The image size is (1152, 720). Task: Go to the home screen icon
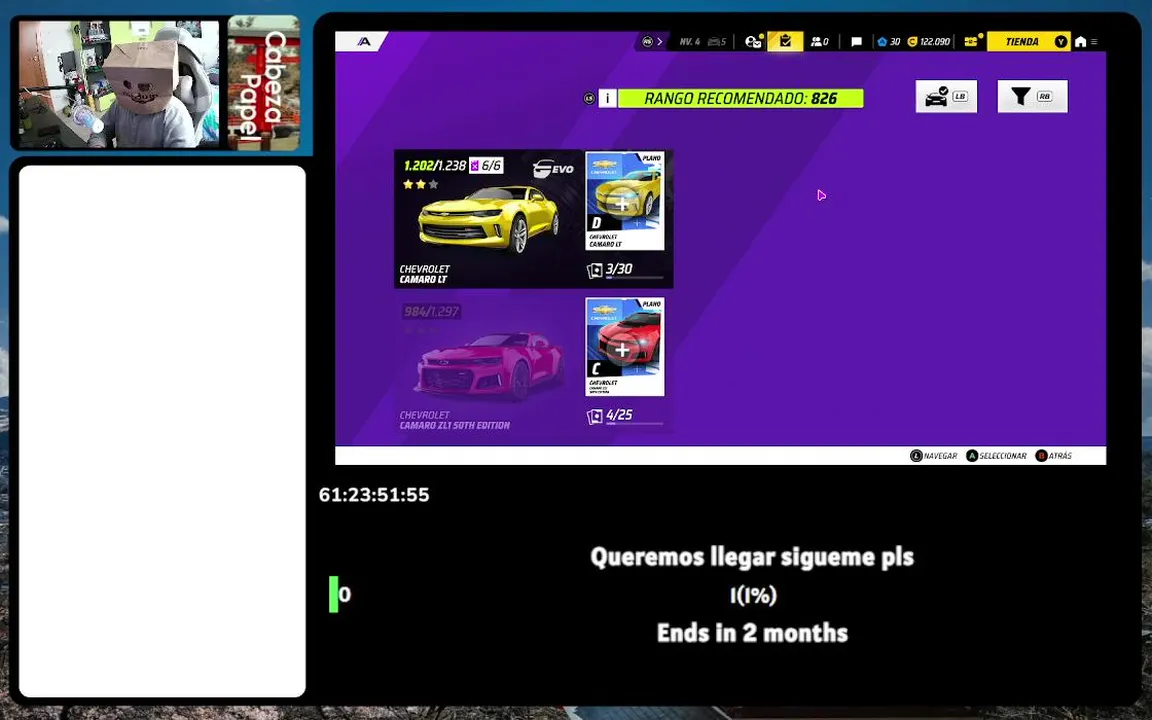point(1080,42)
